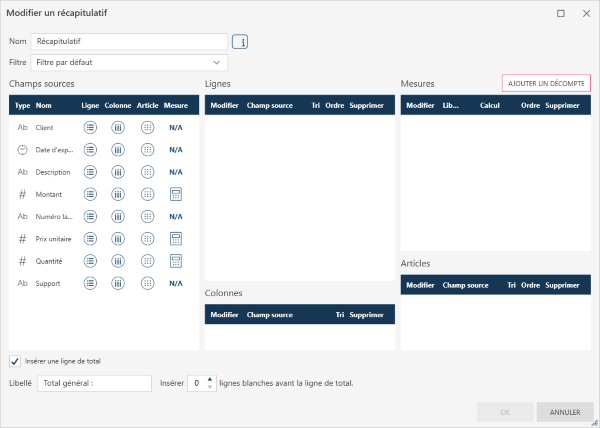Add Numéro field as an article

point(147,216)
